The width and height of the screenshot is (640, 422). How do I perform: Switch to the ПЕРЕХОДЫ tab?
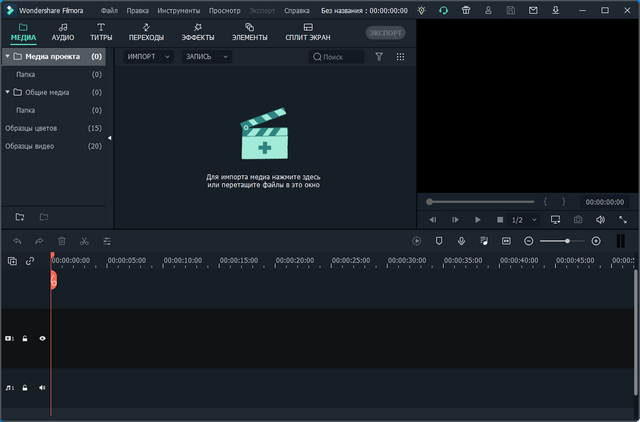point(146,32)
